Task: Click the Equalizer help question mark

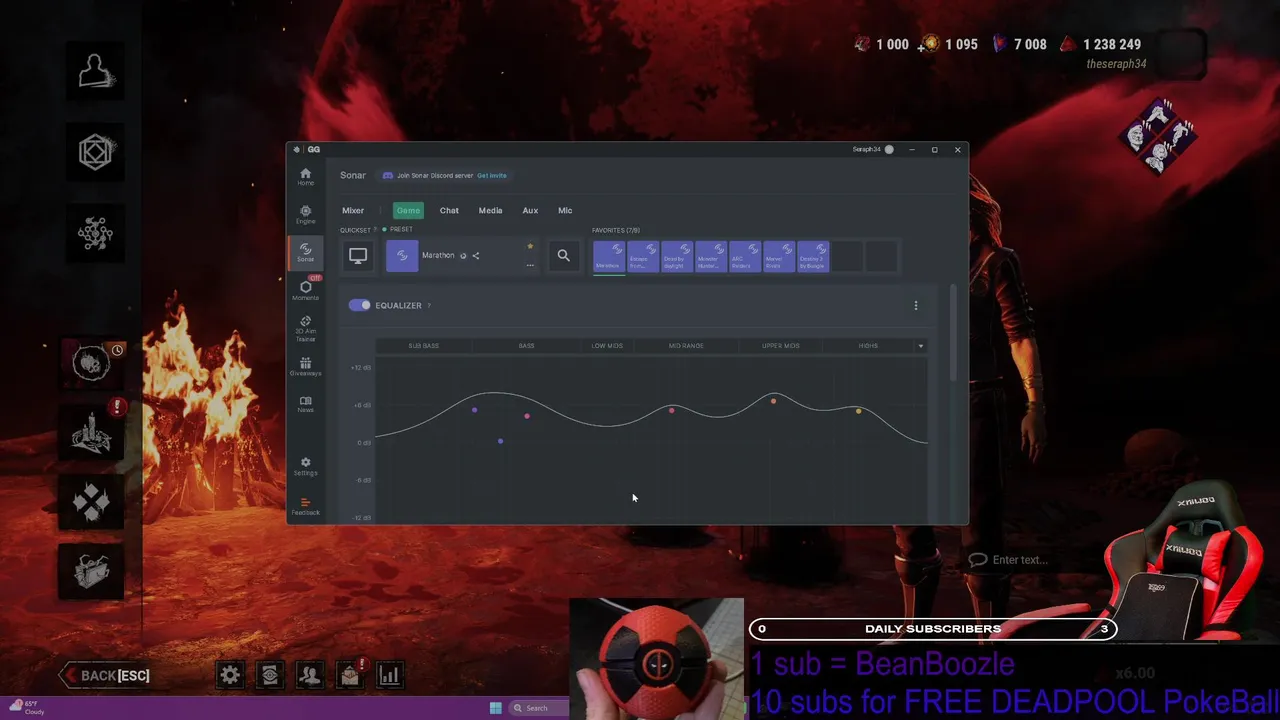Action: pos(429,306)
